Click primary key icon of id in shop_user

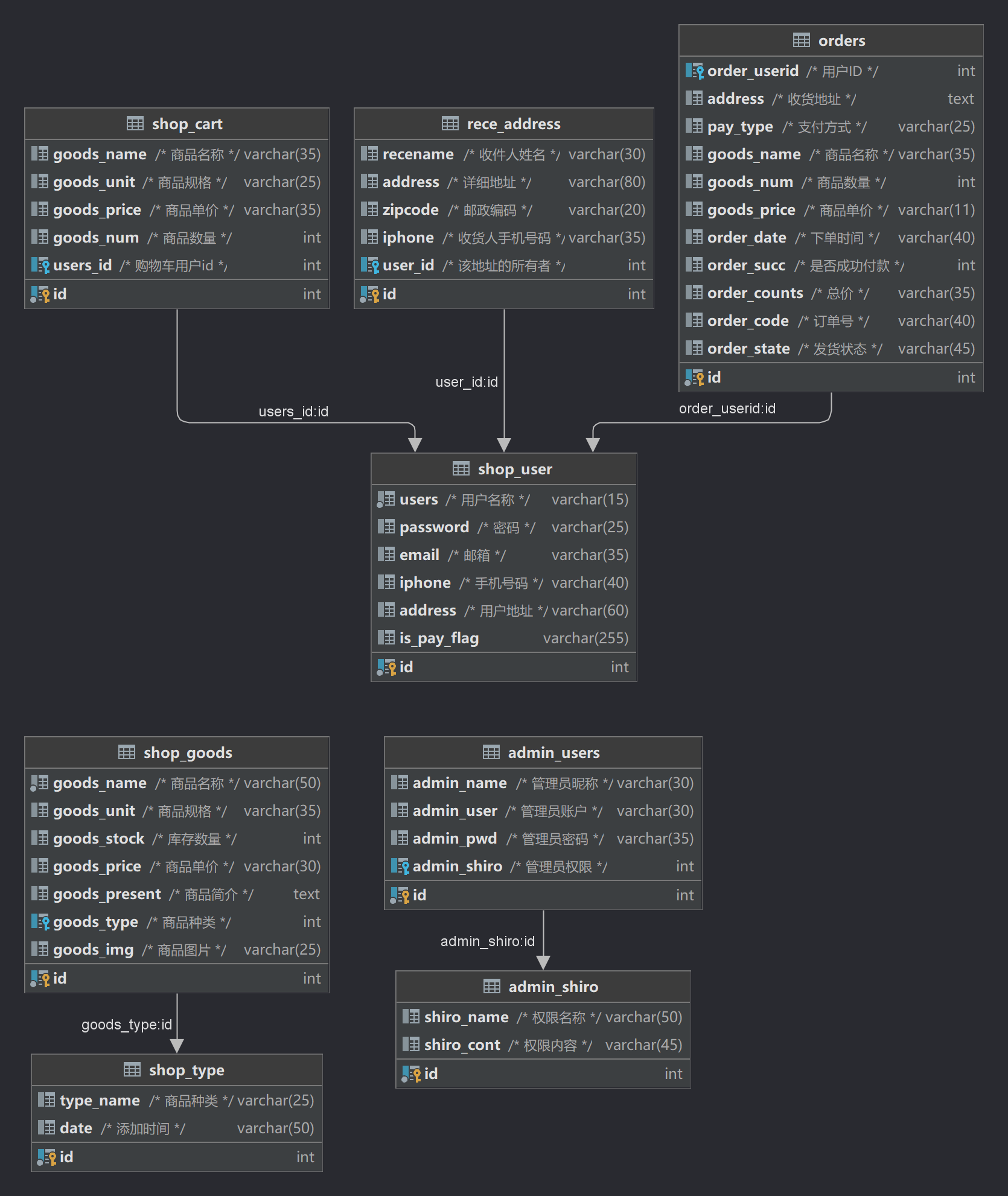coord(386,667)
